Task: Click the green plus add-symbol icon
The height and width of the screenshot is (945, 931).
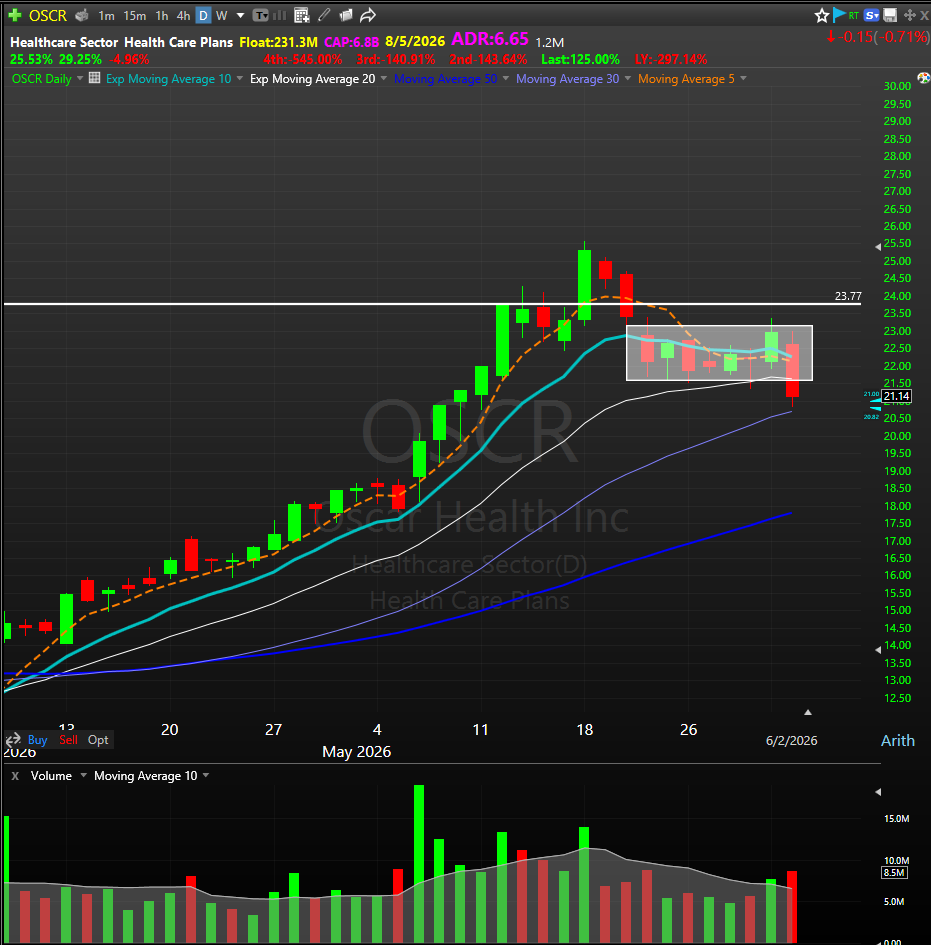Action: [x=15, y=15]
